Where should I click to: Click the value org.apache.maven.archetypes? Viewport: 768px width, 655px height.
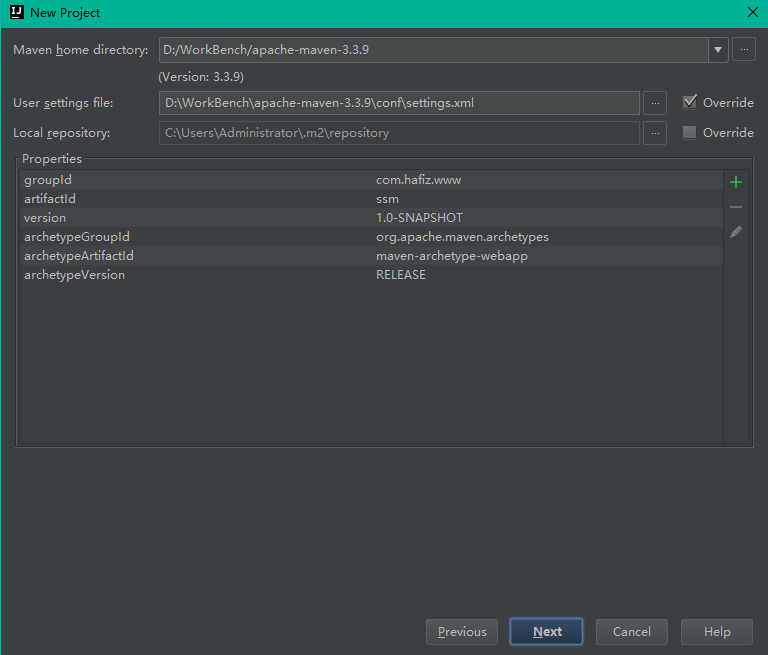(x=462, y=237)
